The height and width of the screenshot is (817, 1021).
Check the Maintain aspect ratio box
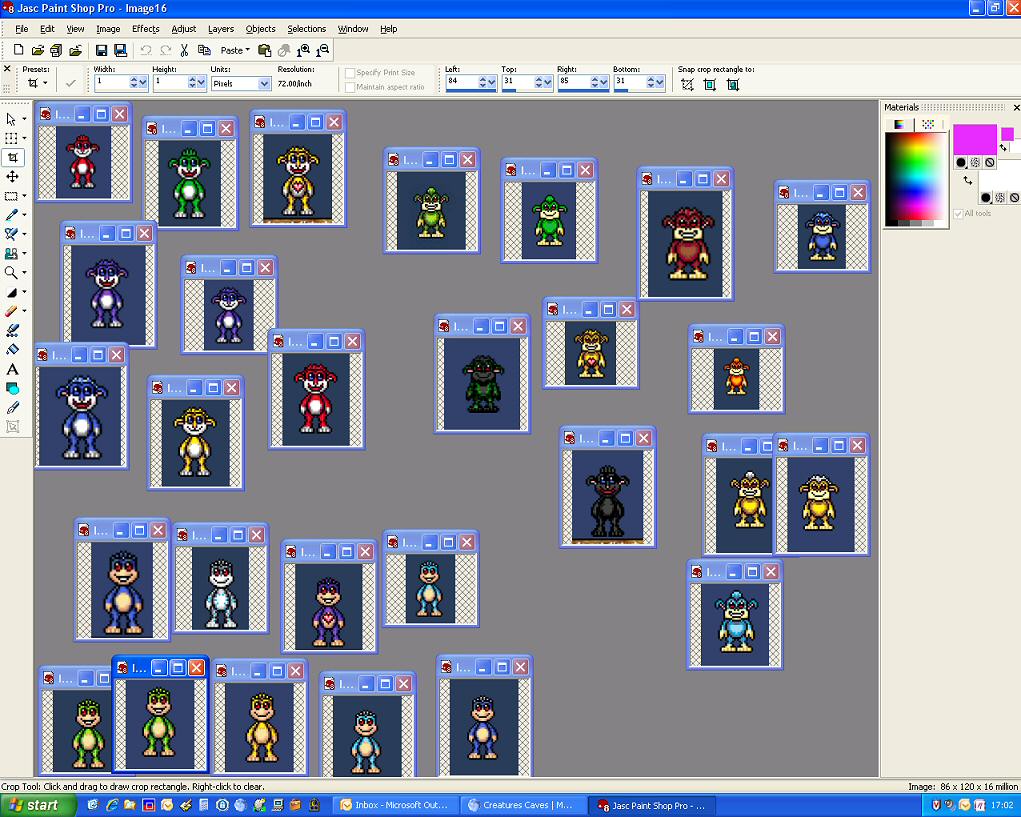tap(349, 87)
